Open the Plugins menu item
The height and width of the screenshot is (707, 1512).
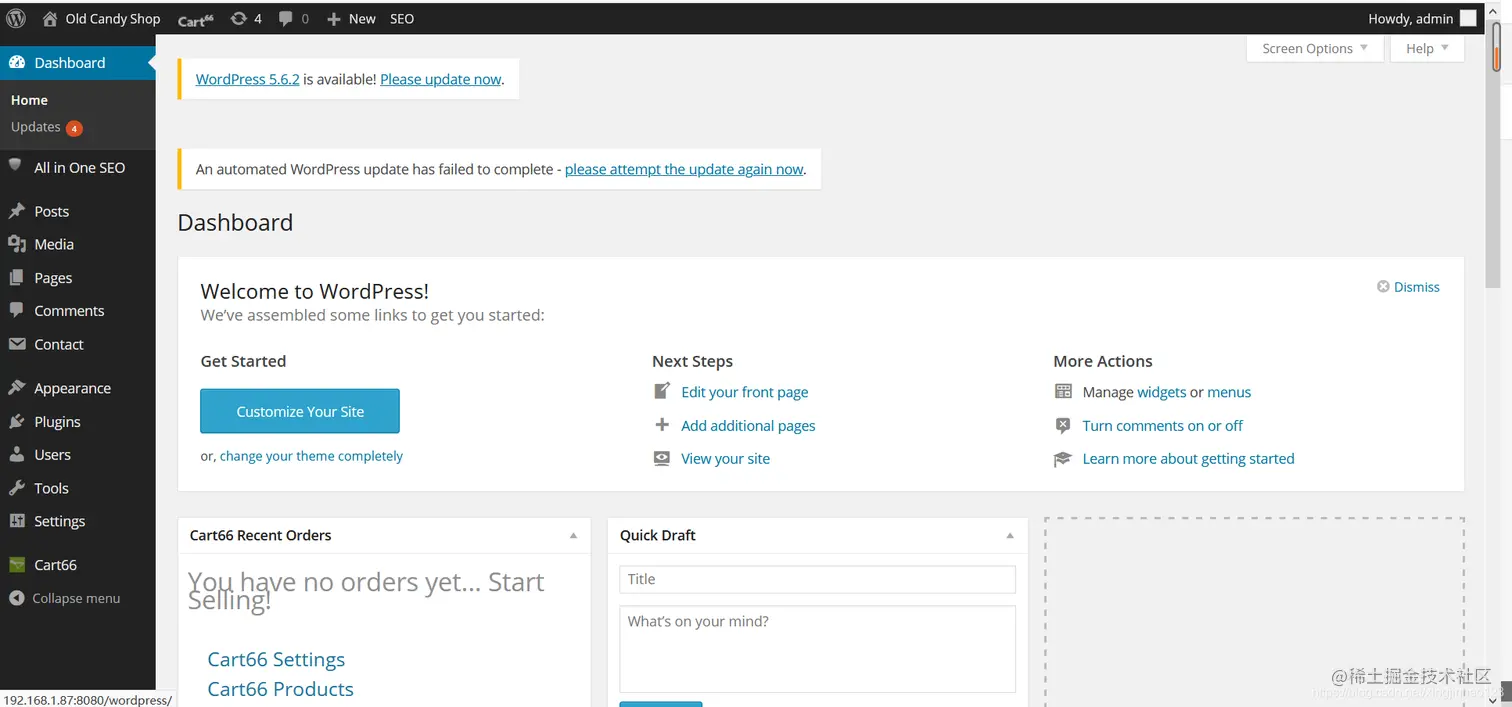tap(57, 421)
